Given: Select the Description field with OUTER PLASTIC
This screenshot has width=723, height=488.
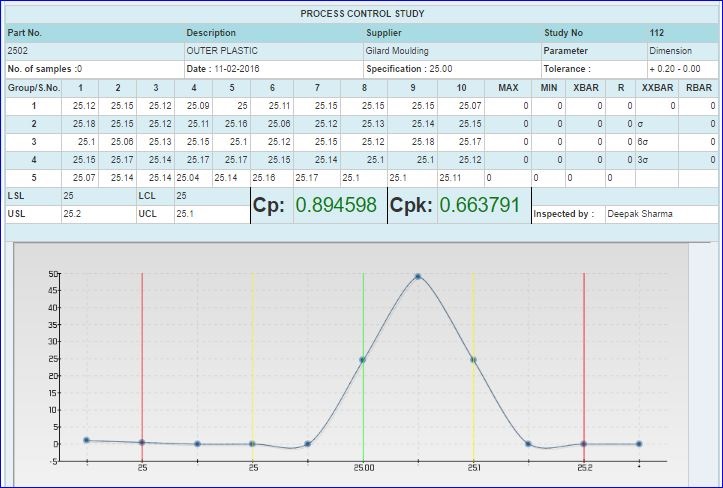Looking at the screenshot, I should (270, 50).
